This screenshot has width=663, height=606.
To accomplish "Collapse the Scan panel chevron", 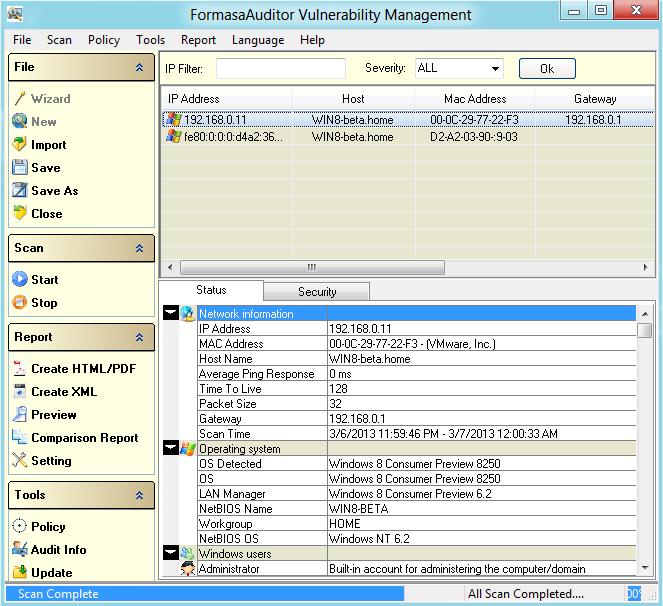I will click(140, 248).
